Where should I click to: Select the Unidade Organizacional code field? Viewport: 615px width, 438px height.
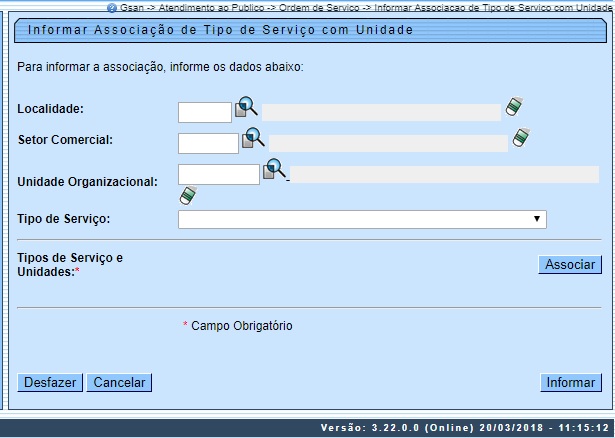pyautogui.click(x=218, y=175)
